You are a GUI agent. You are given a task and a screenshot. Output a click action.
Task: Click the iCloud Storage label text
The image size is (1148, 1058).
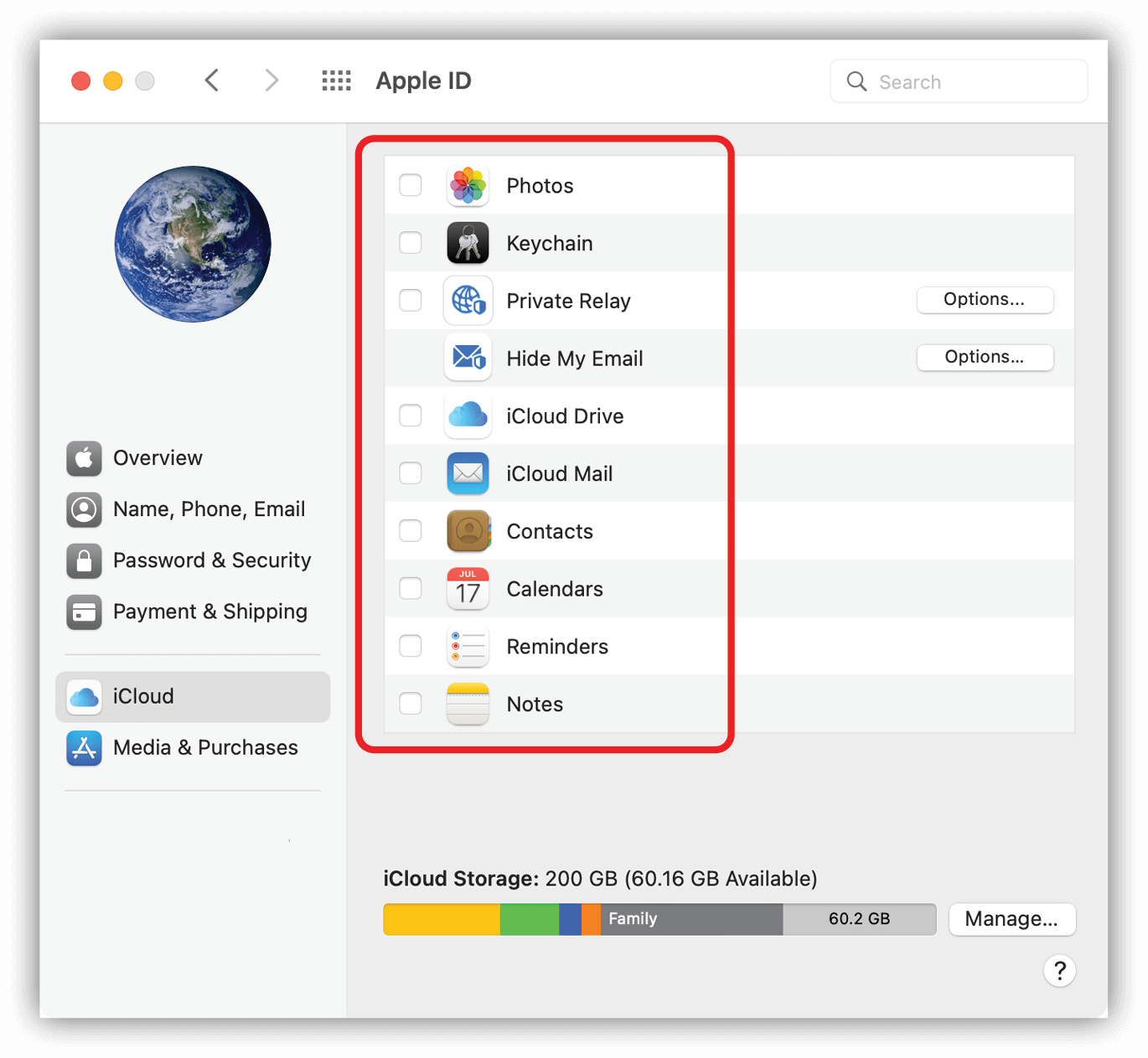[462, 879]
